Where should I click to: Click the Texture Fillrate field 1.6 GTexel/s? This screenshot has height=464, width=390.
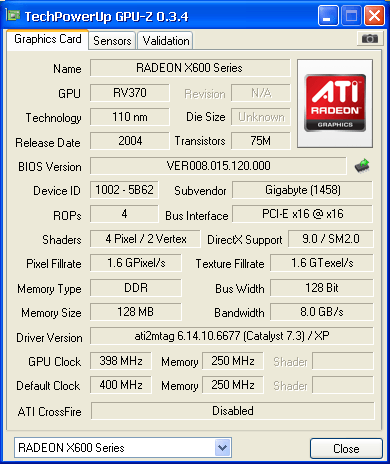[322, 263]
